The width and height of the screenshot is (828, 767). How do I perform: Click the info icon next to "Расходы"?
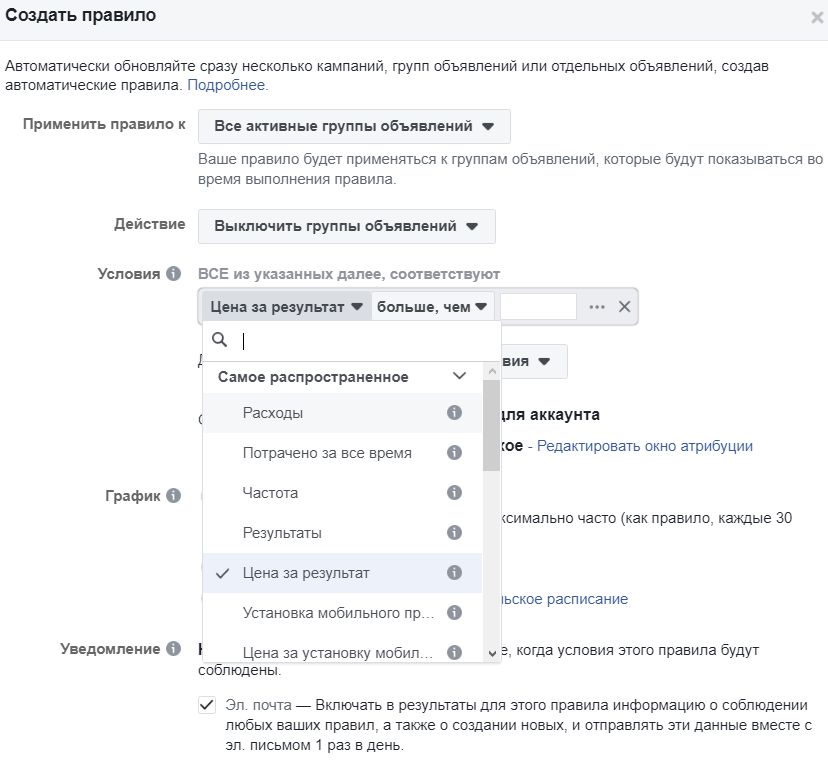(x=454, y=412)
